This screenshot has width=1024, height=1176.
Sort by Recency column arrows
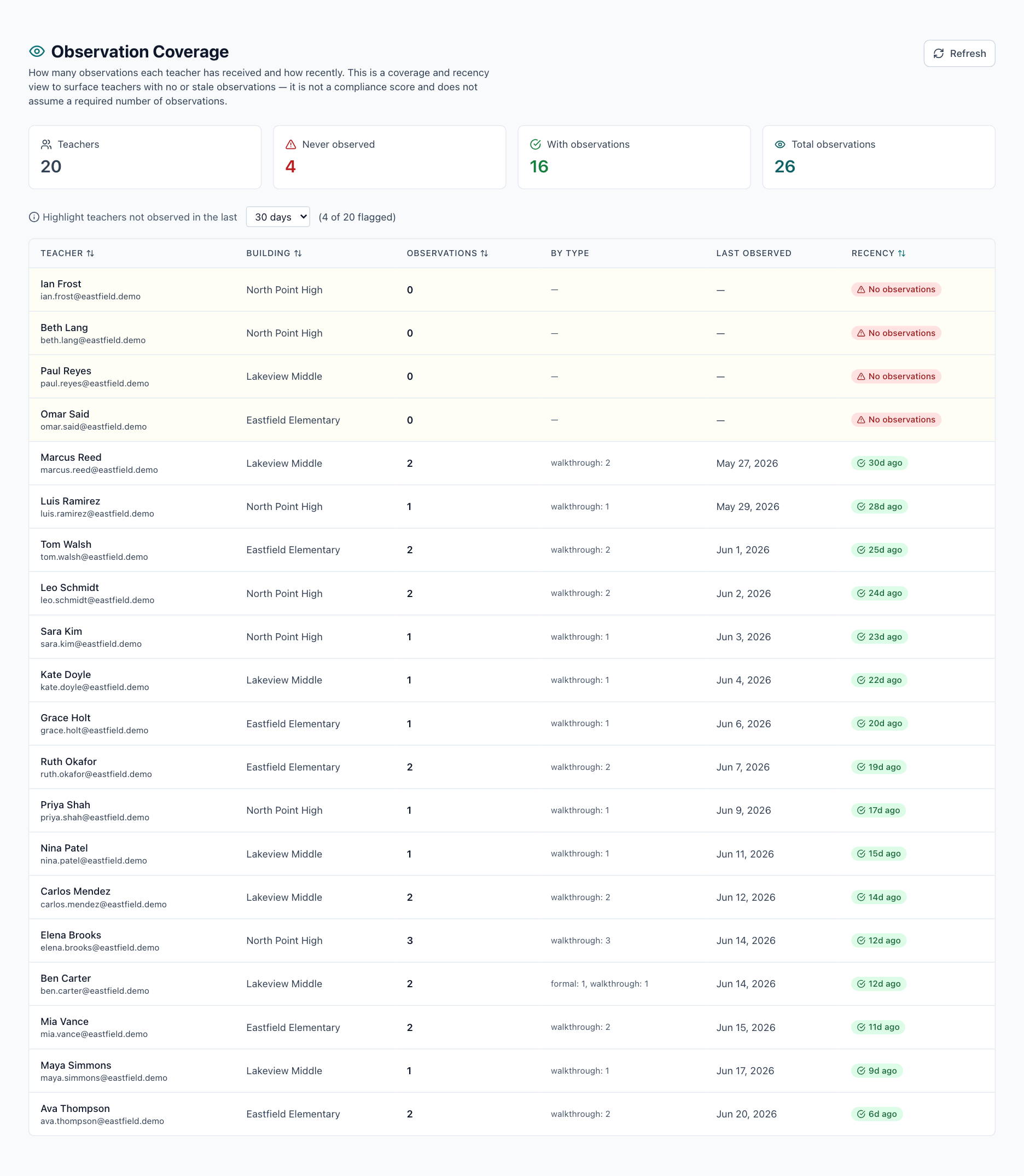pos(901,253)
